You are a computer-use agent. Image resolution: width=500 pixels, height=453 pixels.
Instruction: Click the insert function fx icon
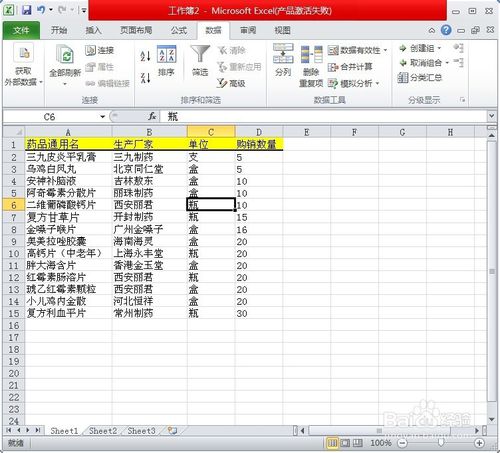point(152,116)
